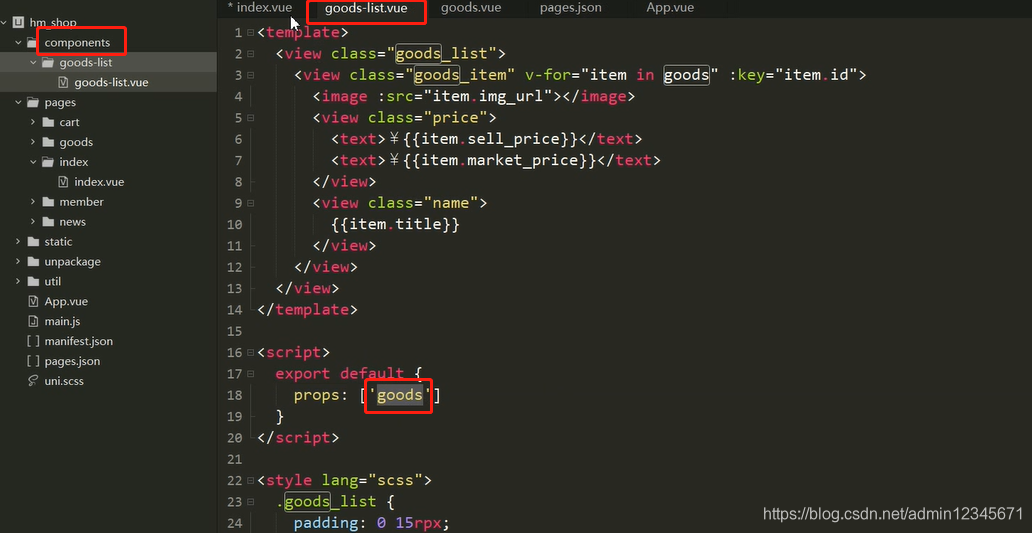Screen dimensions: 1032x533
Task: Click the goods-list.vue file icon
Action: 63,82
